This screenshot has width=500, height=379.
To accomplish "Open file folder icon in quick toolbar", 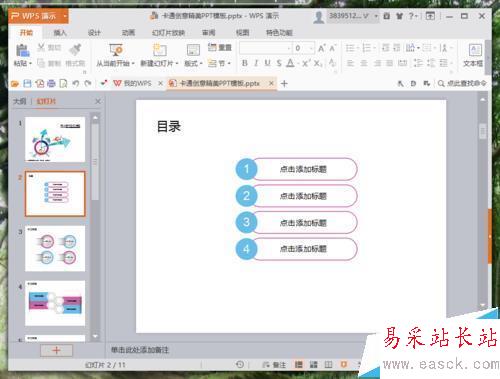I will click(x=15, y=84).
